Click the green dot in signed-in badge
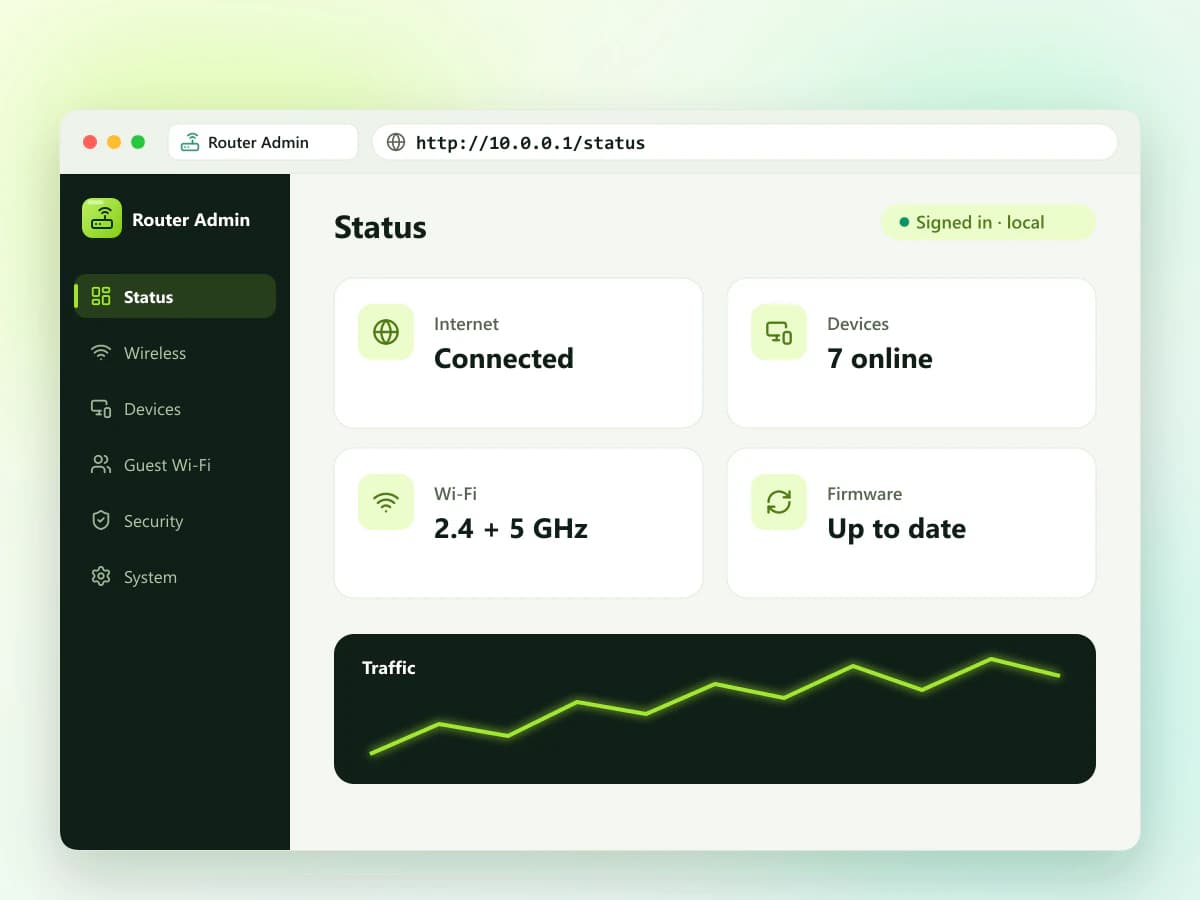The width and height of the screenshot is (1200, 900). [x=905, y=222]
